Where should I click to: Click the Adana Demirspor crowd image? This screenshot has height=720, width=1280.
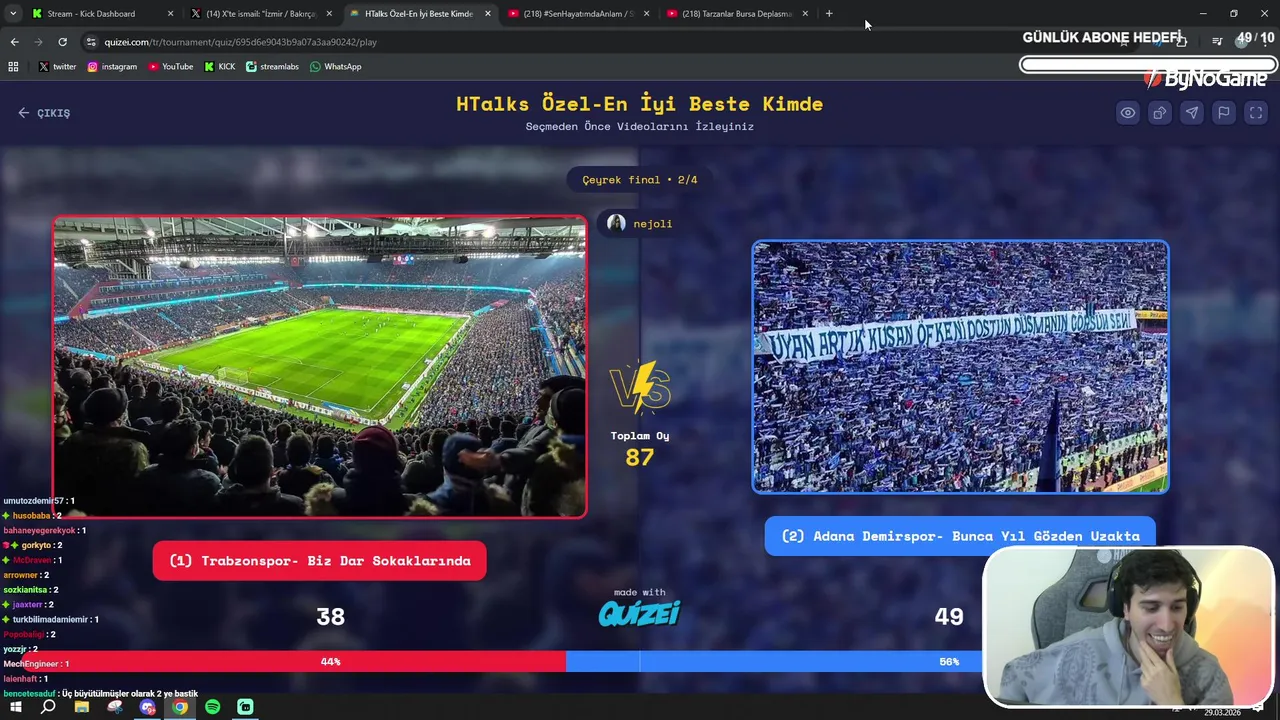960,367
